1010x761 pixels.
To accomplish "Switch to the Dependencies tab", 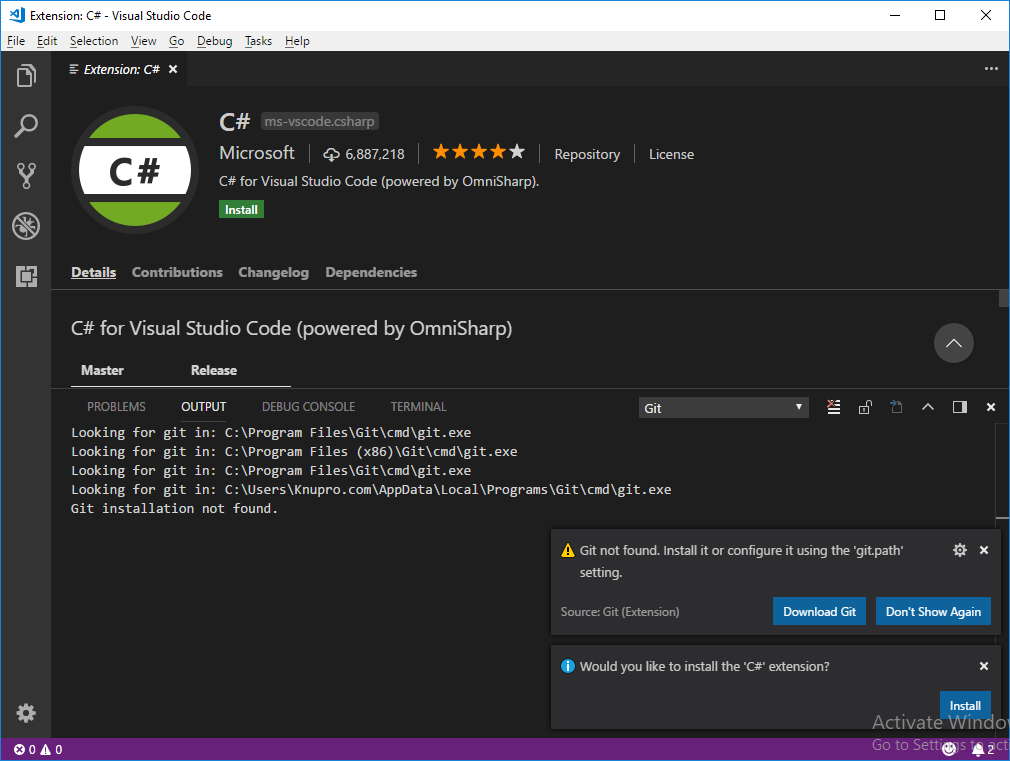I will pyautogui.click(x=371, y=272).
